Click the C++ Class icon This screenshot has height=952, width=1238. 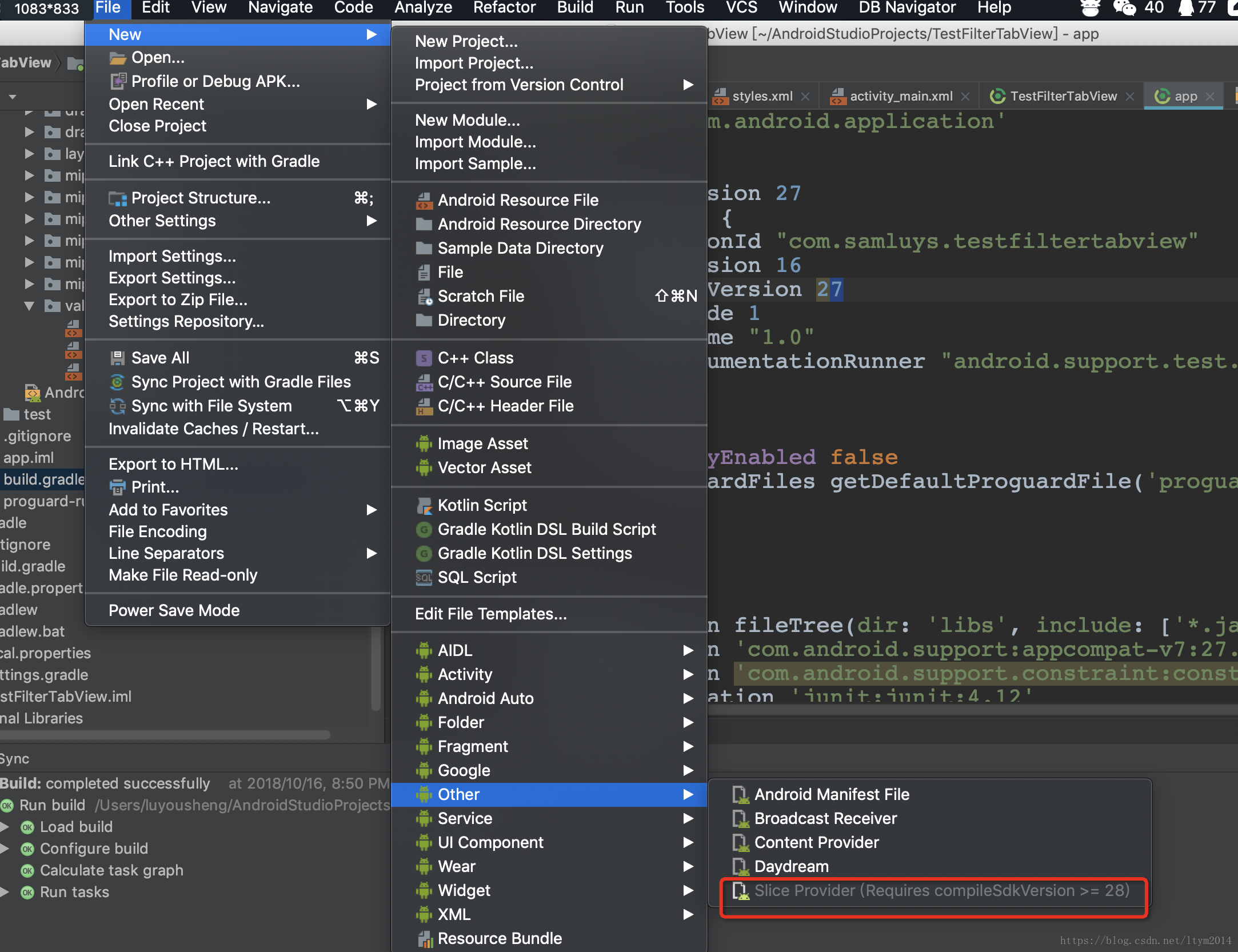click(x=424, y=358)
